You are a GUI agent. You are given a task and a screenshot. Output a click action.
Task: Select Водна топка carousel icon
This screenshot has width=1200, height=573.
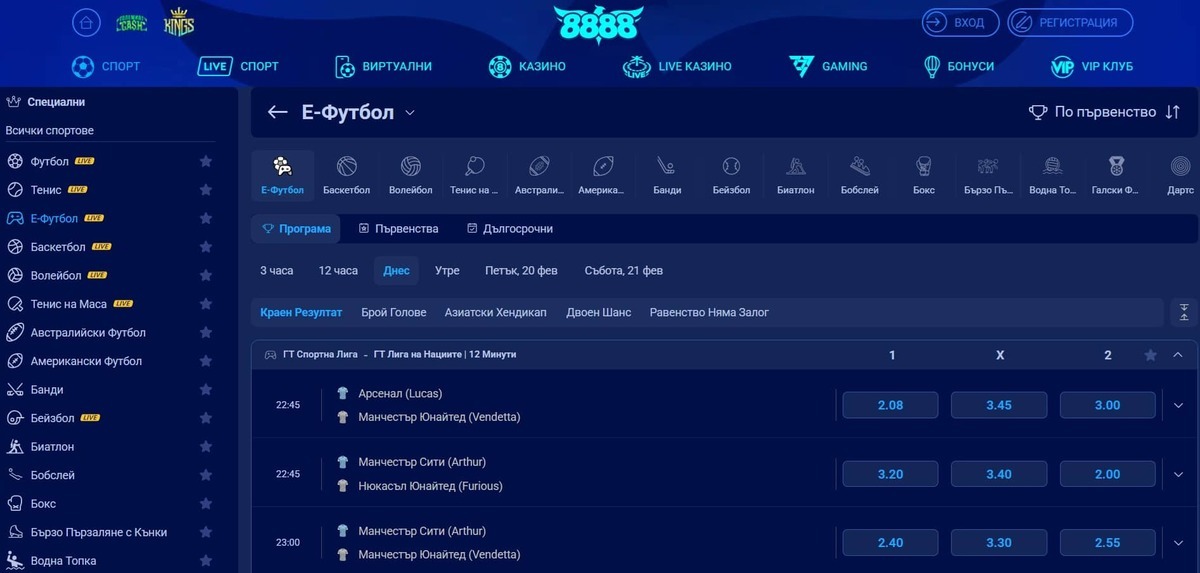coord(1051,176)
